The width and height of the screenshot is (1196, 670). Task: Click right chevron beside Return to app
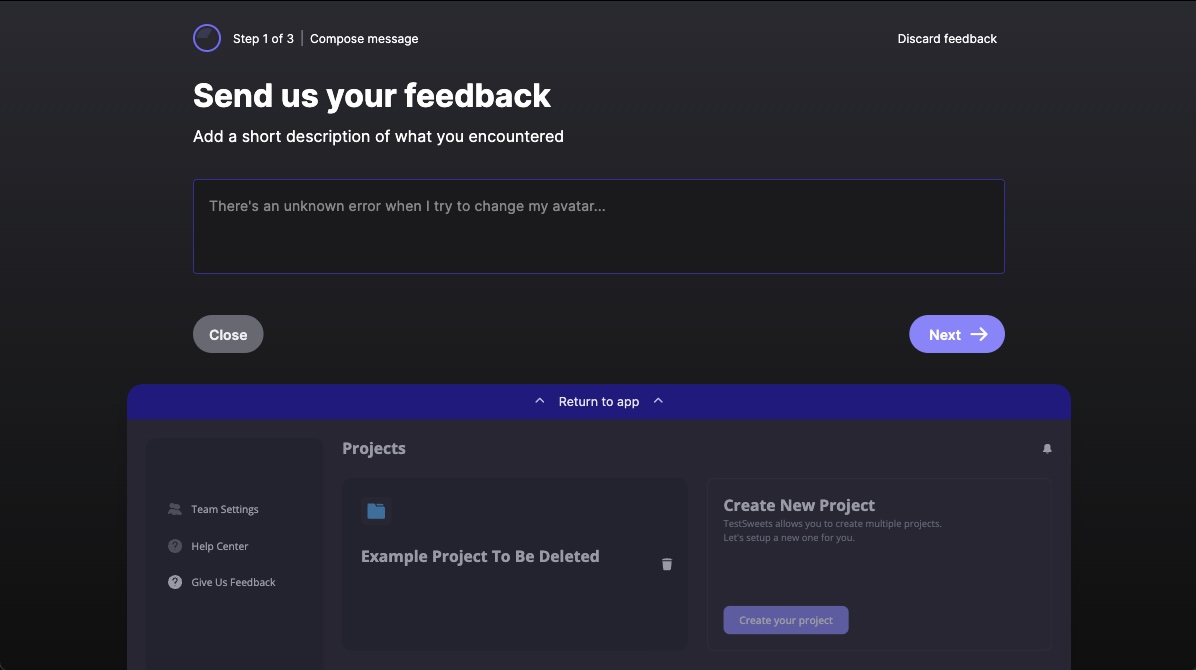[658, 401]
